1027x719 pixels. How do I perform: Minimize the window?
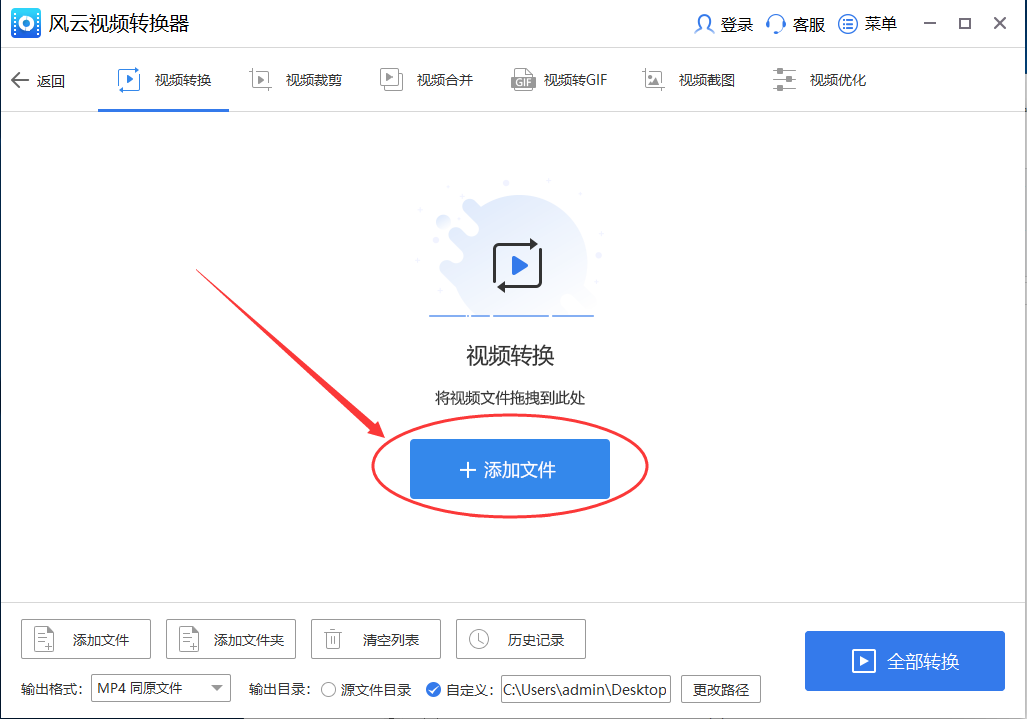(x=929, y=24)
